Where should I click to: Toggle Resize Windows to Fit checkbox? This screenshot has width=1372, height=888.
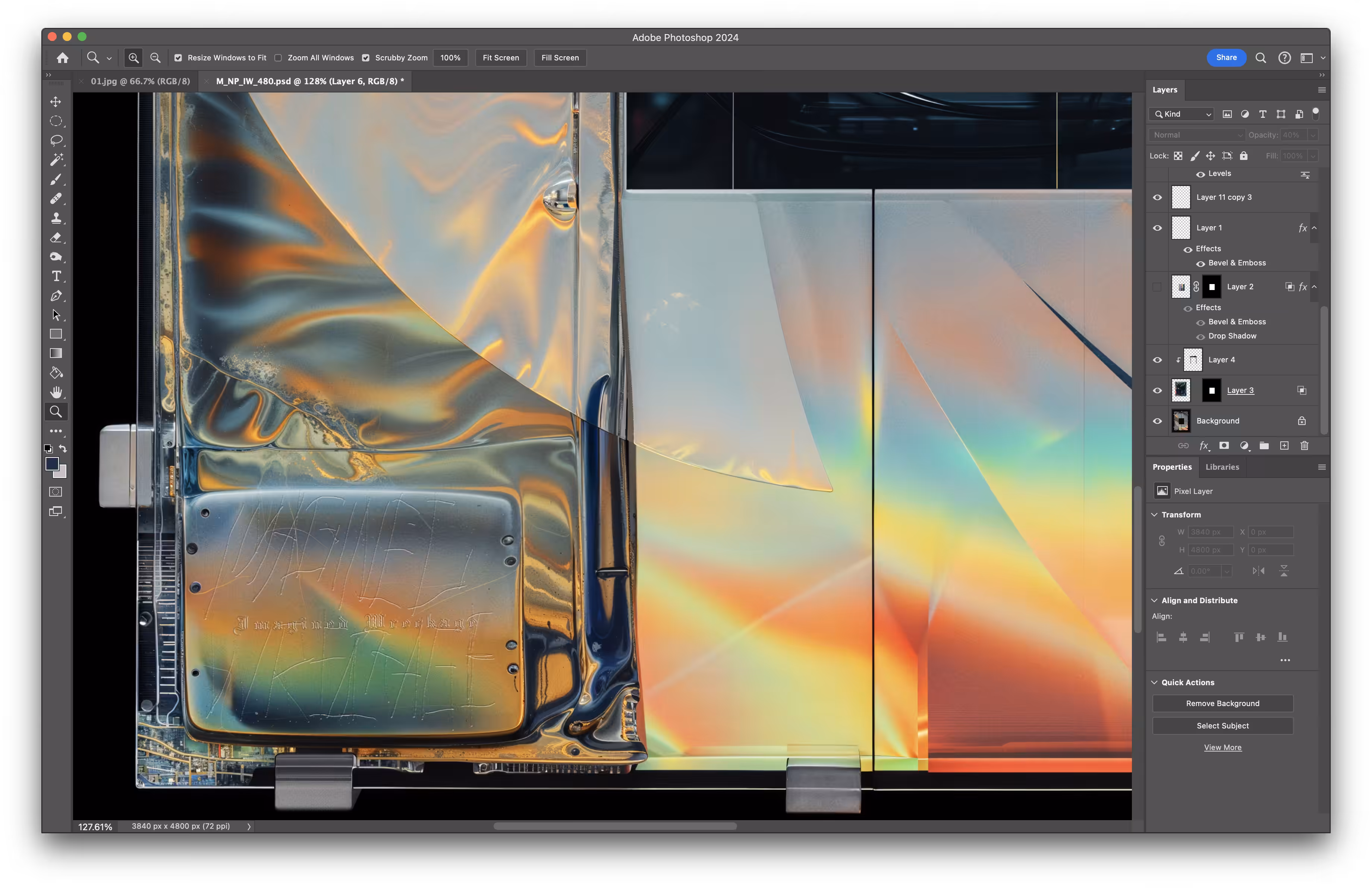[178, 58]
